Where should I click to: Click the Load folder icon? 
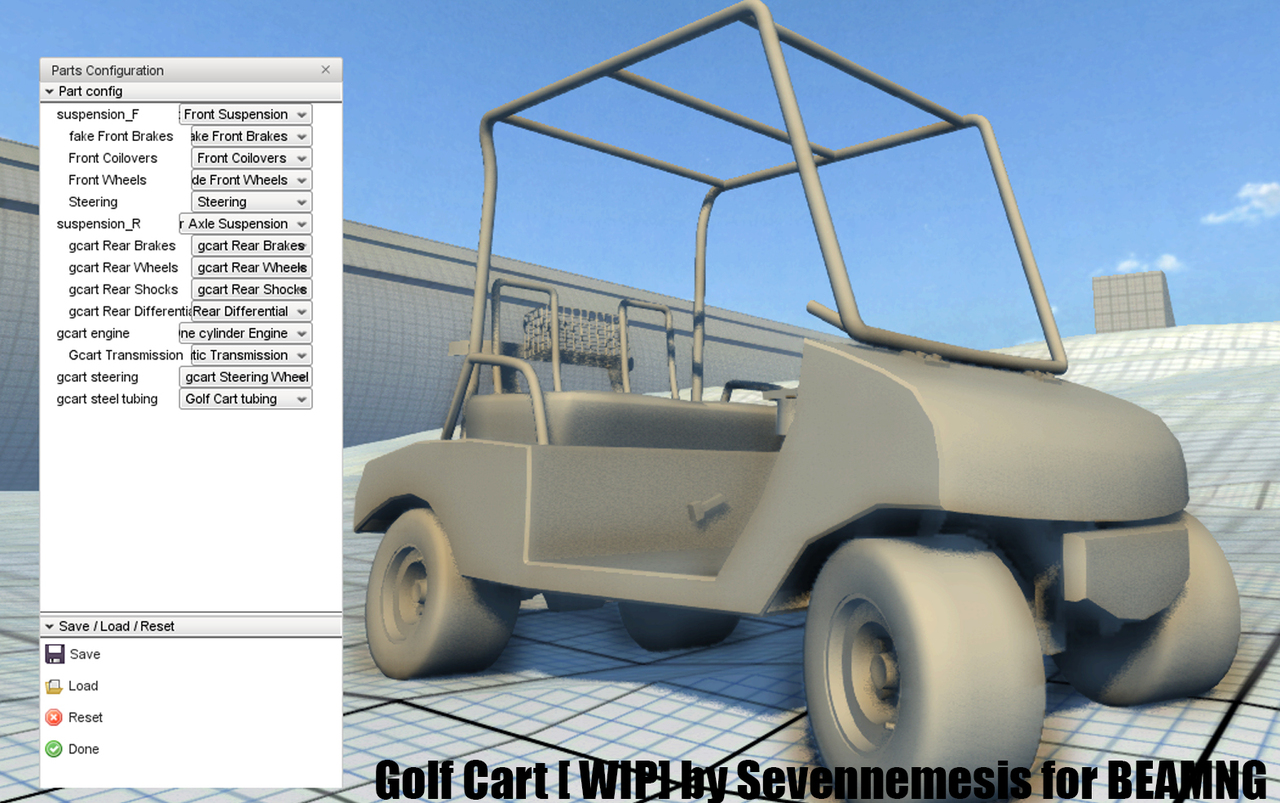coord(54,686)
